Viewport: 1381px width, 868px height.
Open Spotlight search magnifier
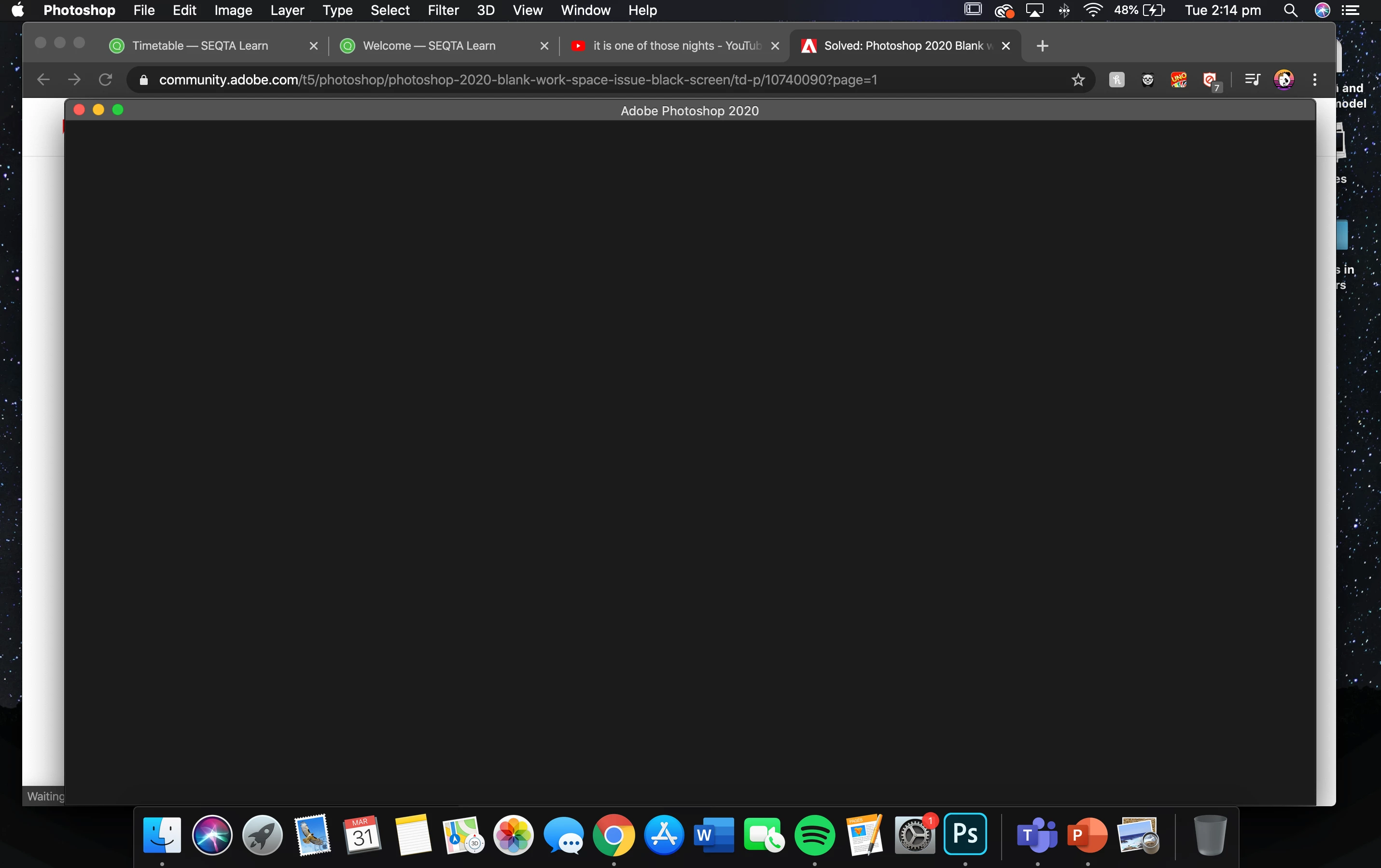1290,10
